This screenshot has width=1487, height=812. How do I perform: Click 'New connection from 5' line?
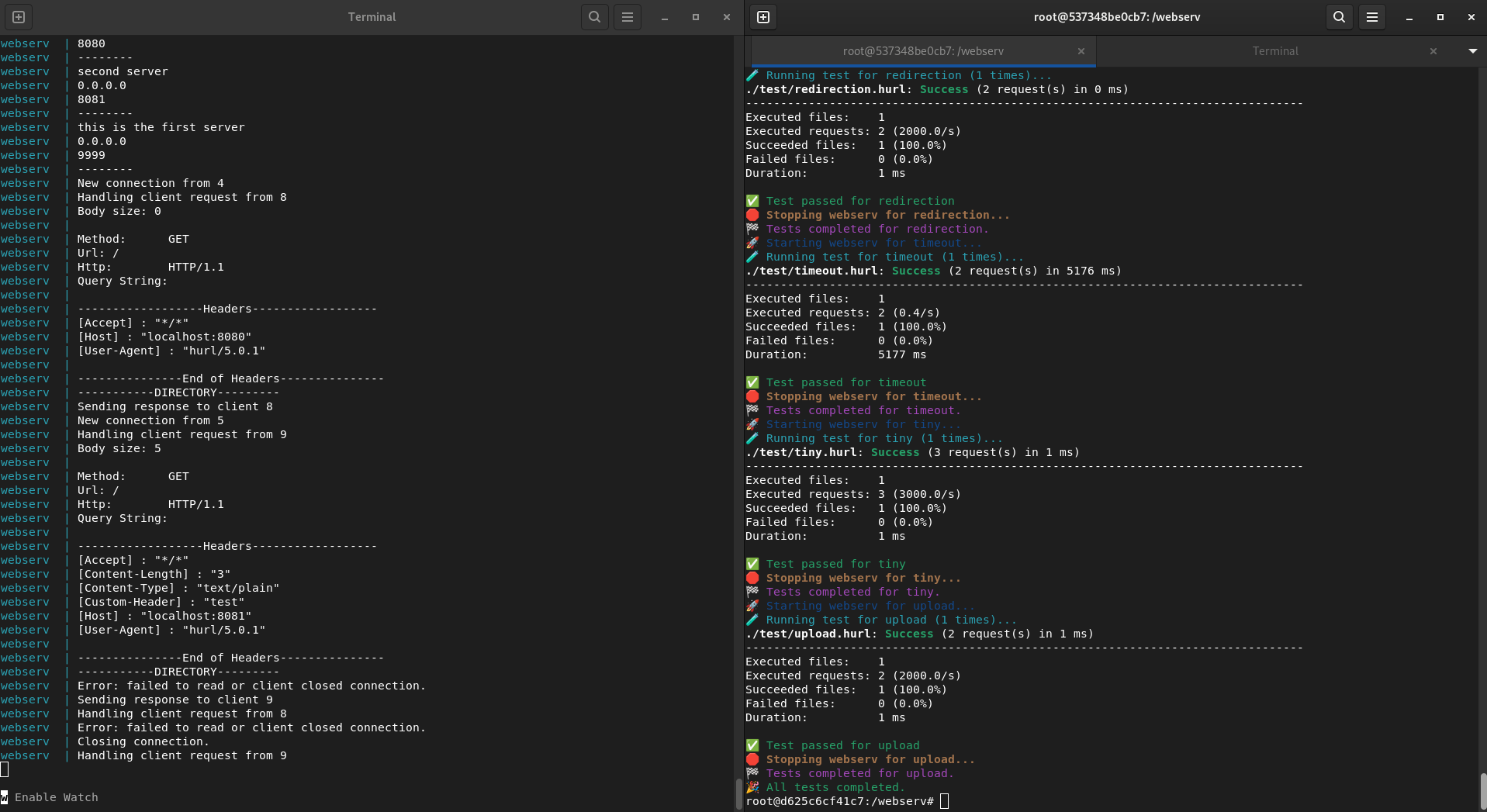150,420
